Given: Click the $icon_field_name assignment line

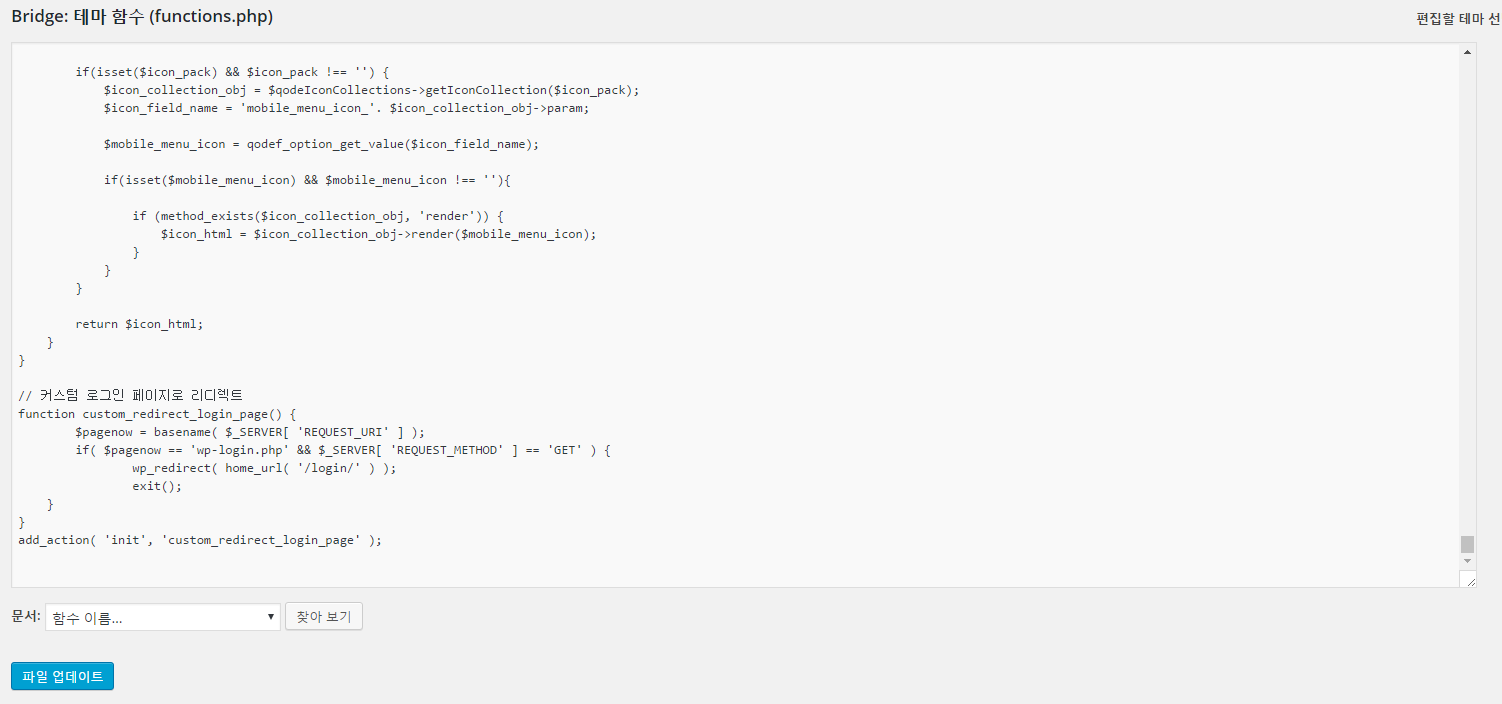Looking at the screenshot, I should (x=346, y=108).
